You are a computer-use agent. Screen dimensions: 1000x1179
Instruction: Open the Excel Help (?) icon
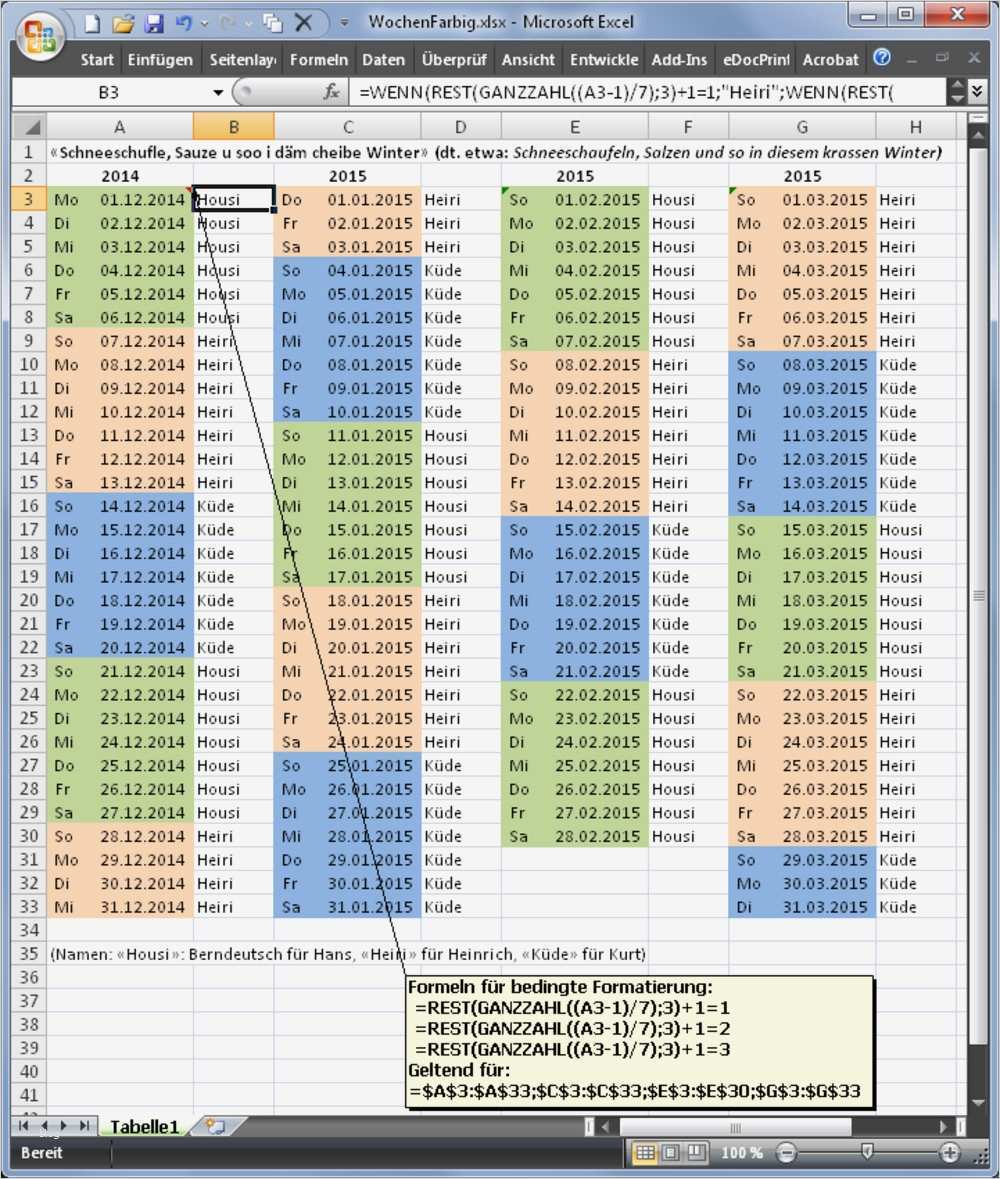[882, 58]
